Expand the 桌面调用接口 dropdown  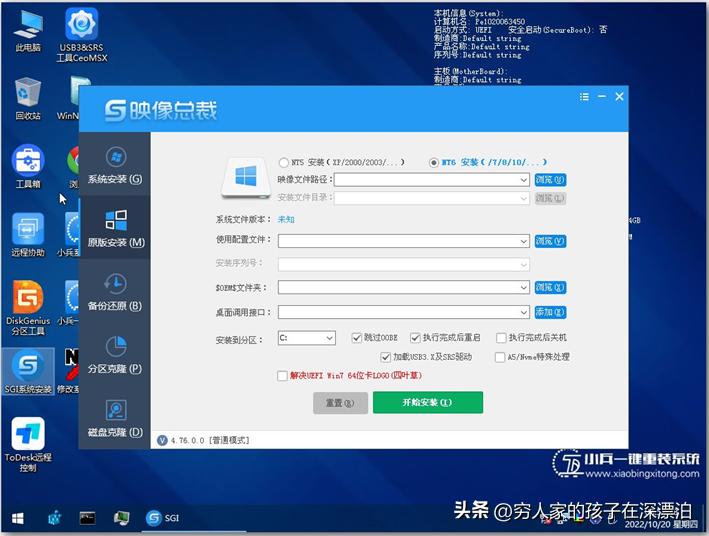click(523, 312)
